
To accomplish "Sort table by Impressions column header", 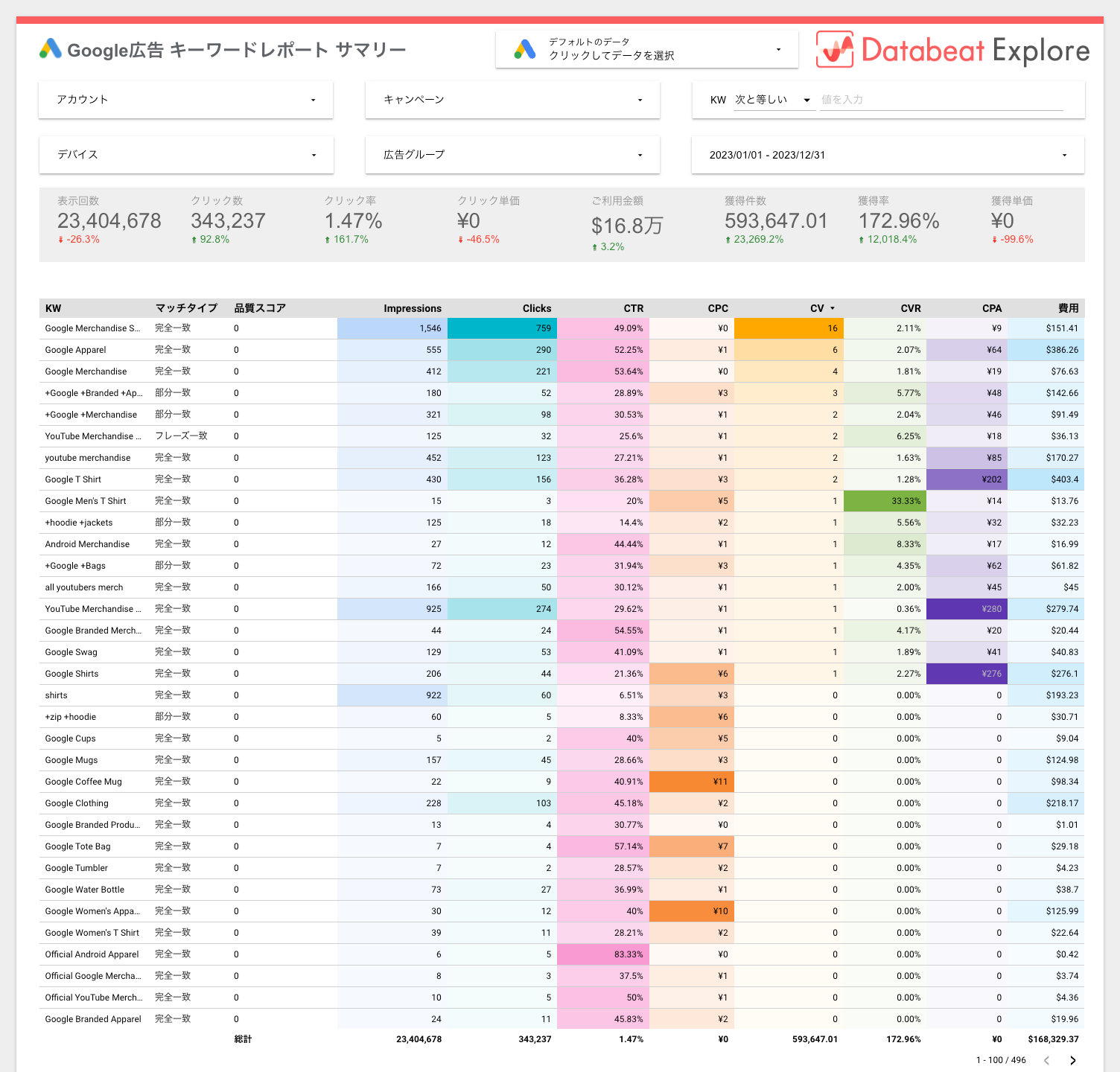I will pos(413,308).
